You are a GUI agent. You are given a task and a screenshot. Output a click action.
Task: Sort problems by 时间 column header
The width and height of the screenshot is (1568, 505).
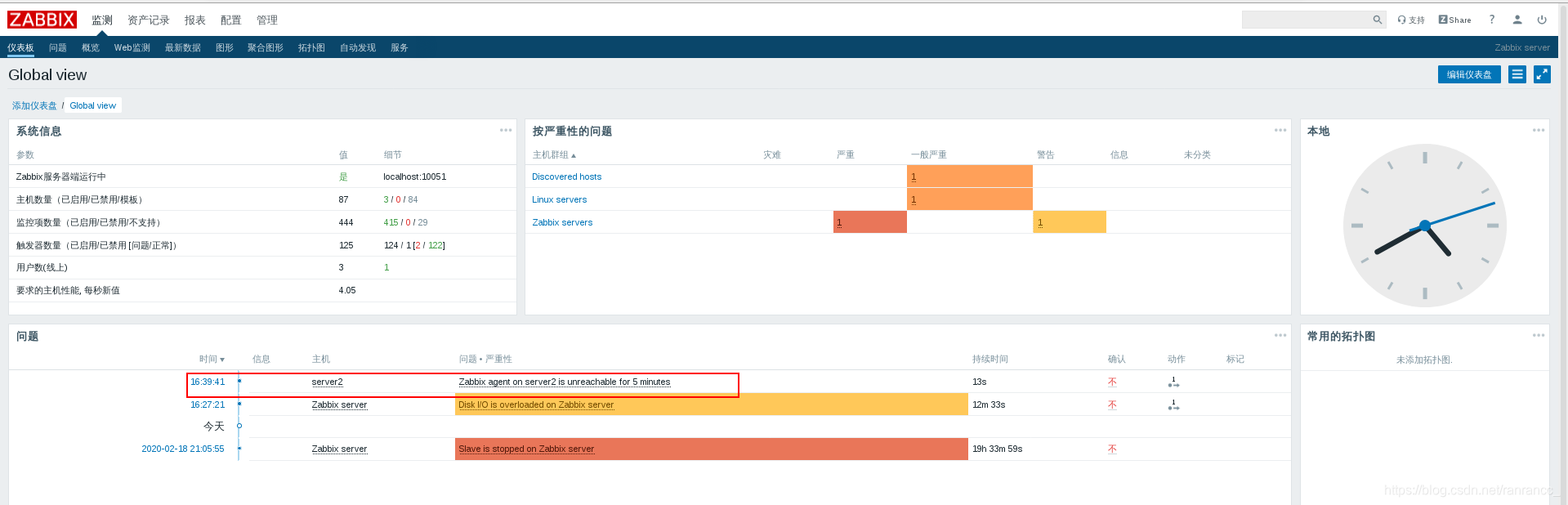click(x=212, y=359)
